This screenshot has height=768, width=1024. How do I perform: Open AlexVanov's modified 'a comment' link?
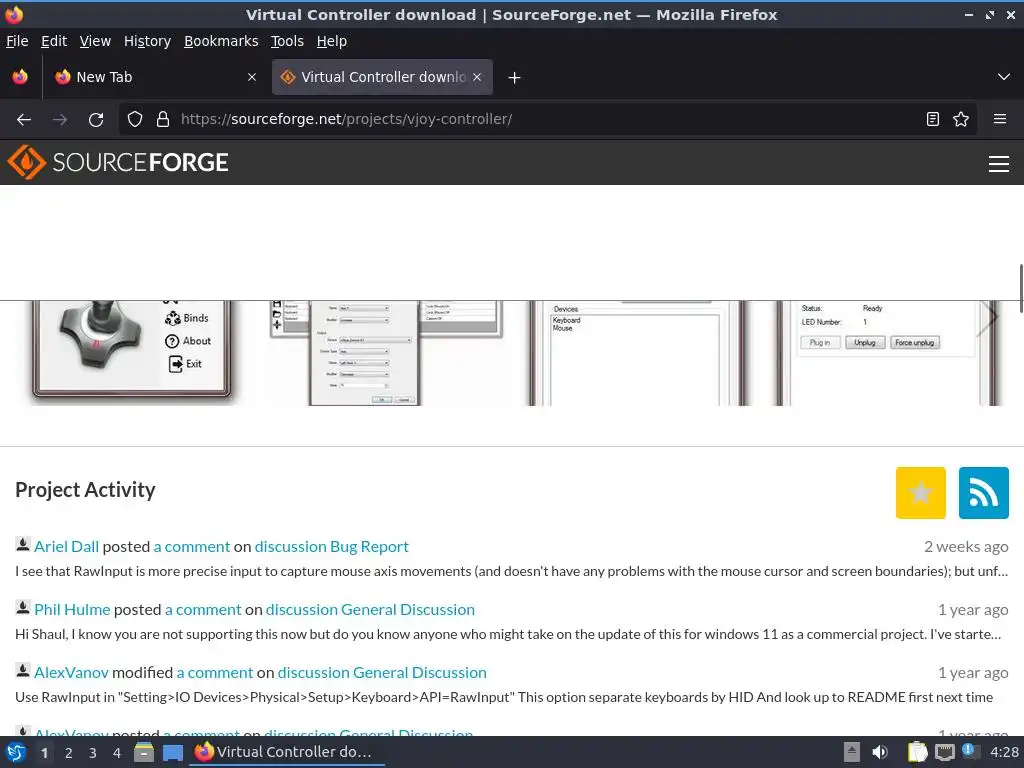click(215, 673)
